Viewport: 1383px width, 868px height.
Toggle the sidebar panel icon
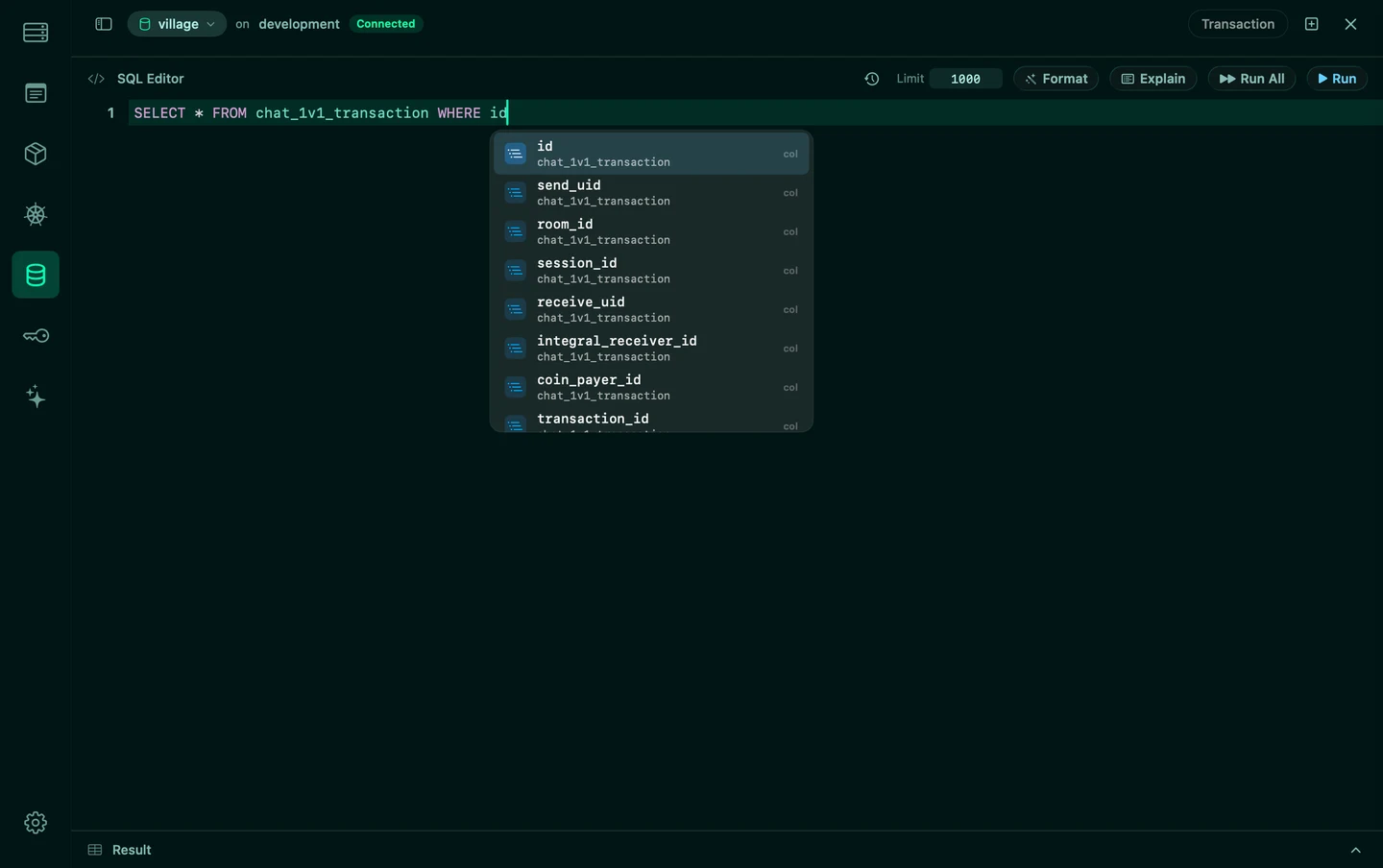(104, 24)
